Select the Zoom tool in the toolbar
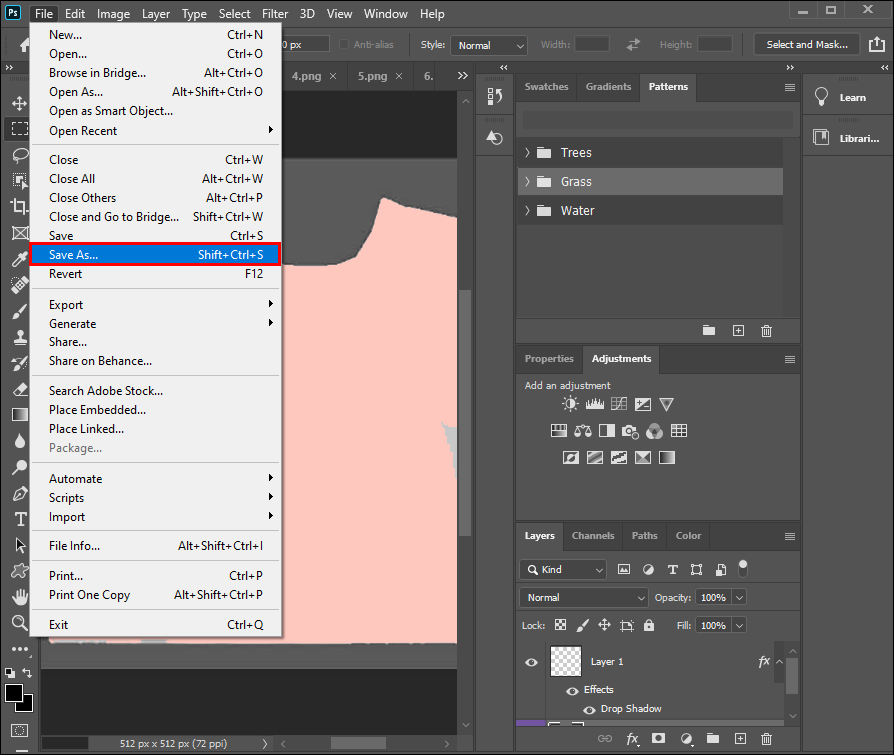Screen dimensions: 894x755 (19, 622)
